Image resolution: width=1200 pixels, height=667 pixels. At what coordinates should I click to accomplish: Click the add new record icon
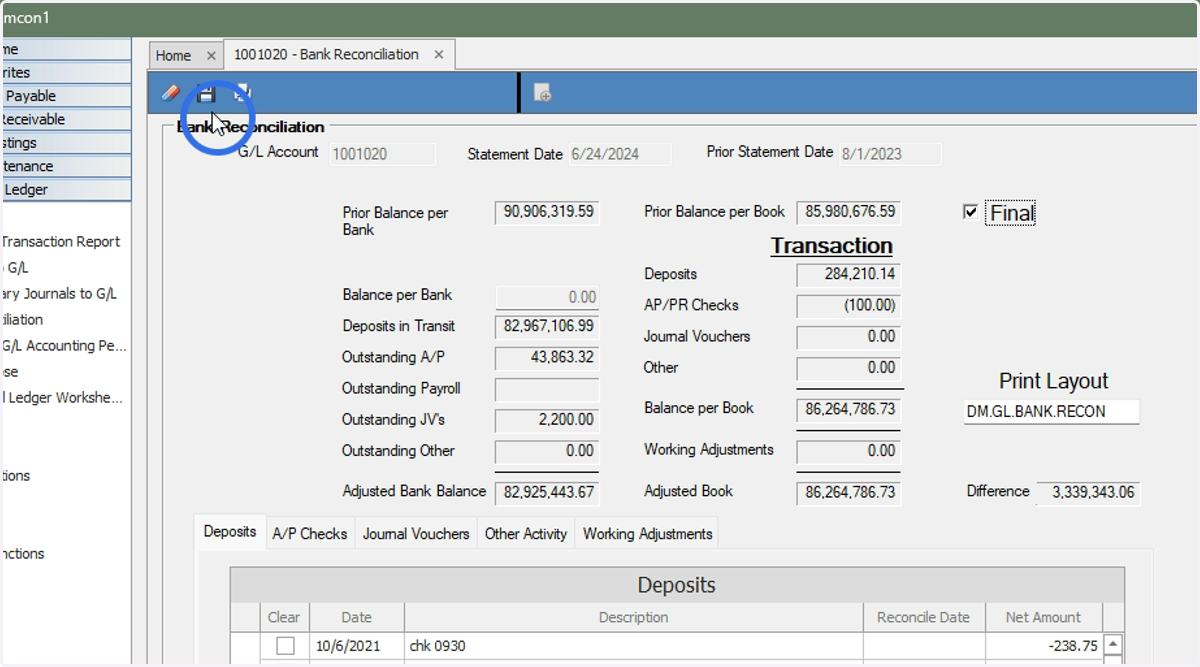click(543, 94)
